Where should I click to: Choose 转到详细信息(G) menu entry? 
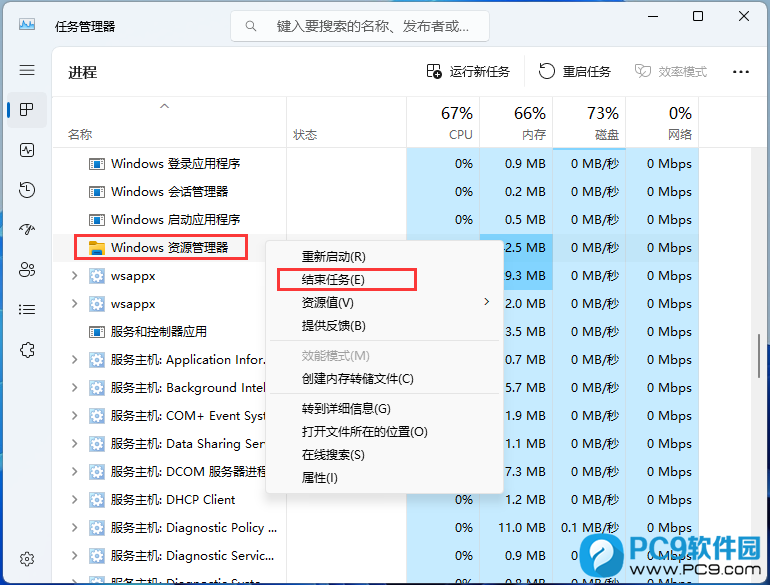pos(346,409)
